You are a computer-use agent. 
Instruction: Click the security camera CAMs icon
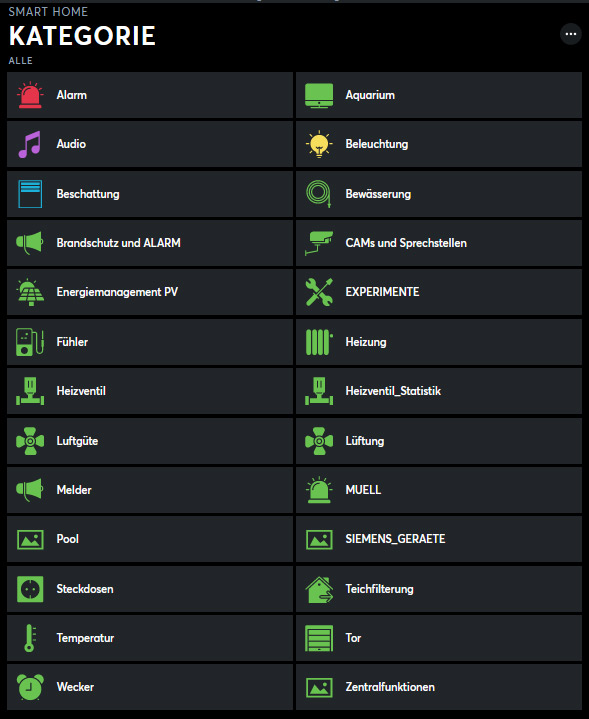319,243
